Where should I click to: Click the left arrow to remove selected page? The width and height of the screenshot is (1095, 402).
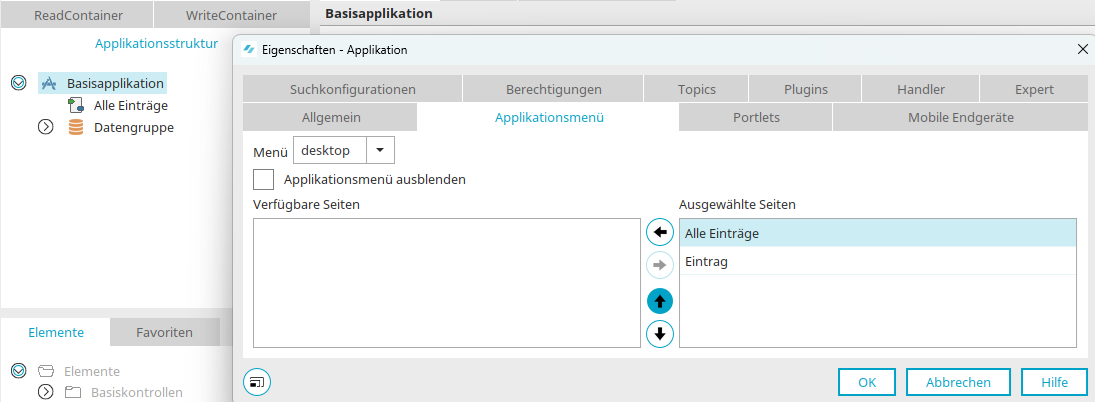click(660, 232)
